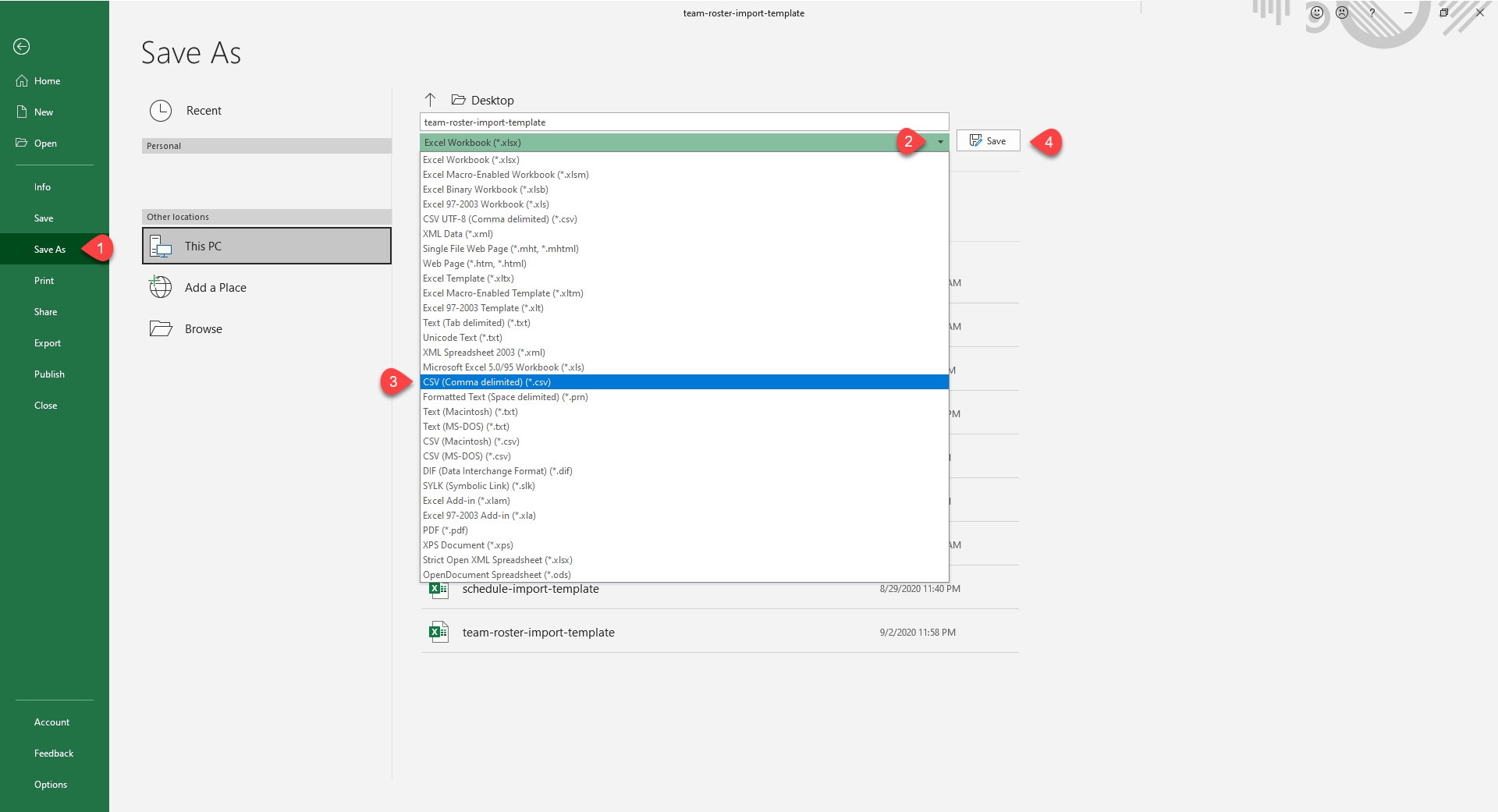Click the Open folder icon in sidebar
This screenshot has height=812, width=1498.
pos(22,143)
